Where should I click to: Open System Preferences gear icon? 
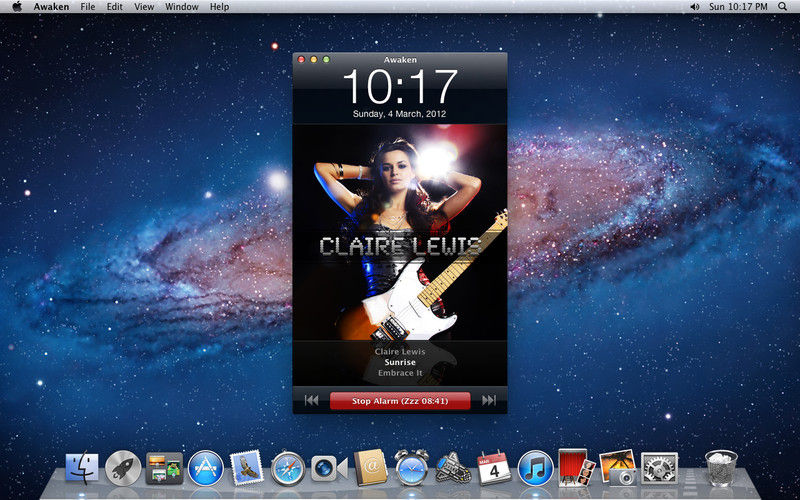tap(659, 468)
